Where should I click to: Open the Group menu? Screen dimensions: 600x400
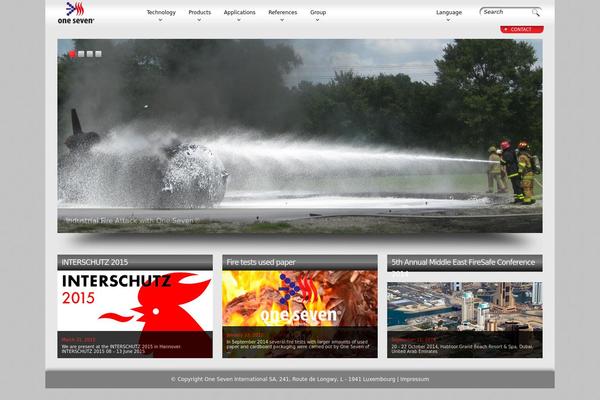click(x=318, y=12)
